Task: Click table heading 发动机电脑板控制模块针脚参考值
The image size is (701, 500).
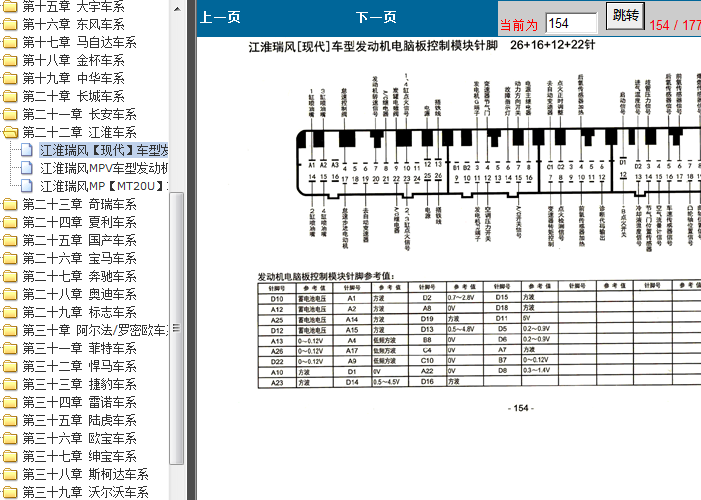Action: [326, 276]
